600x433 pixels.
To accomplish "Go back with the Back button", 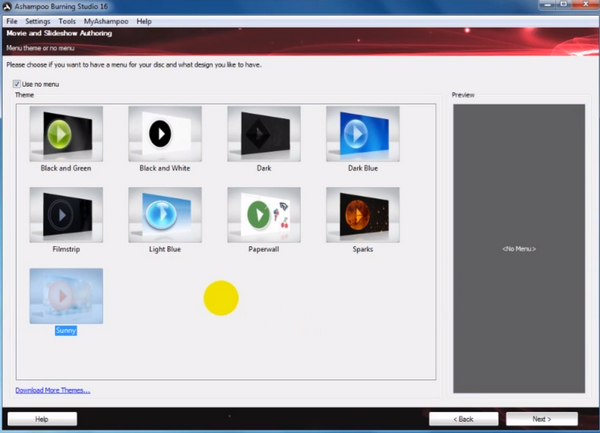I will tap(463, 419).
